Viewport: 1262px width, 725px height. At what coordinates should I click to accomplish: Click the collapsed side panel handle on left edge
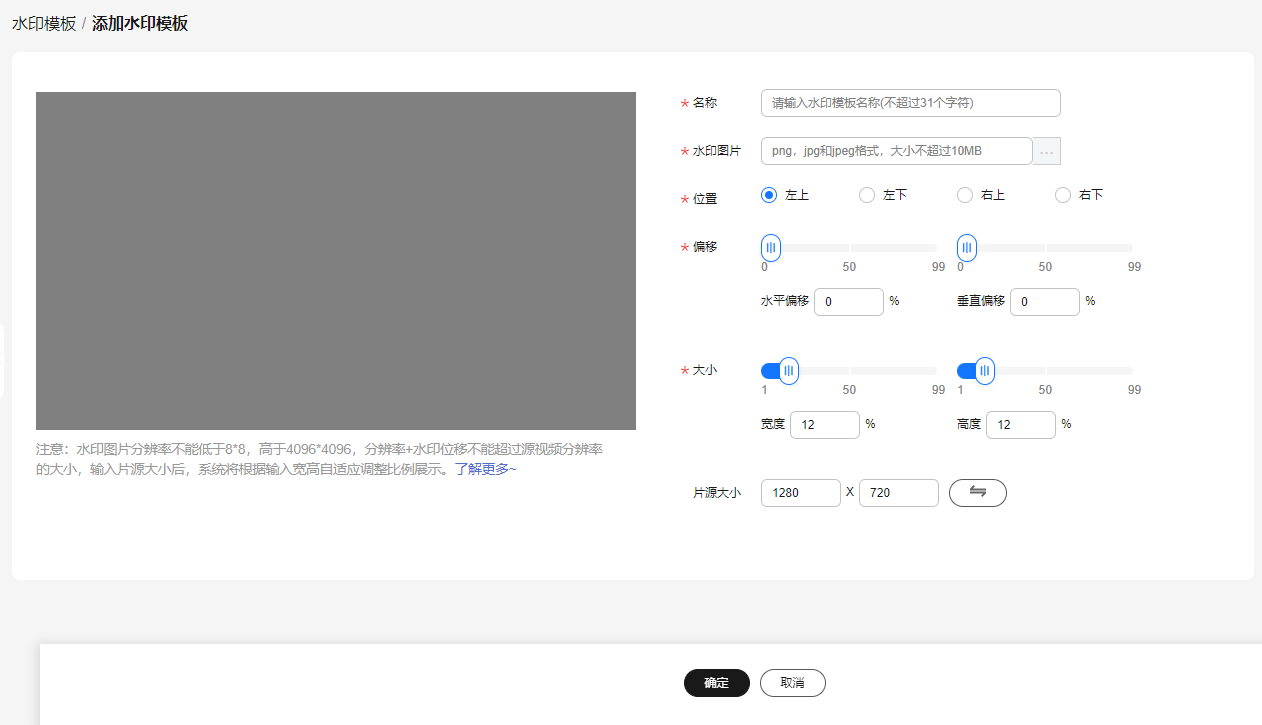2,360
